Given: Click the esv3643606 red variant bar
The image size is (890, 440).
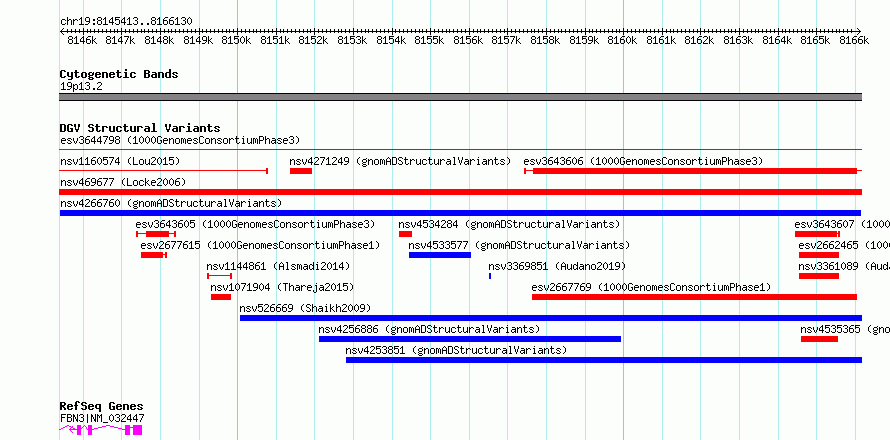Looking at the screenshot, I should 693,171.
